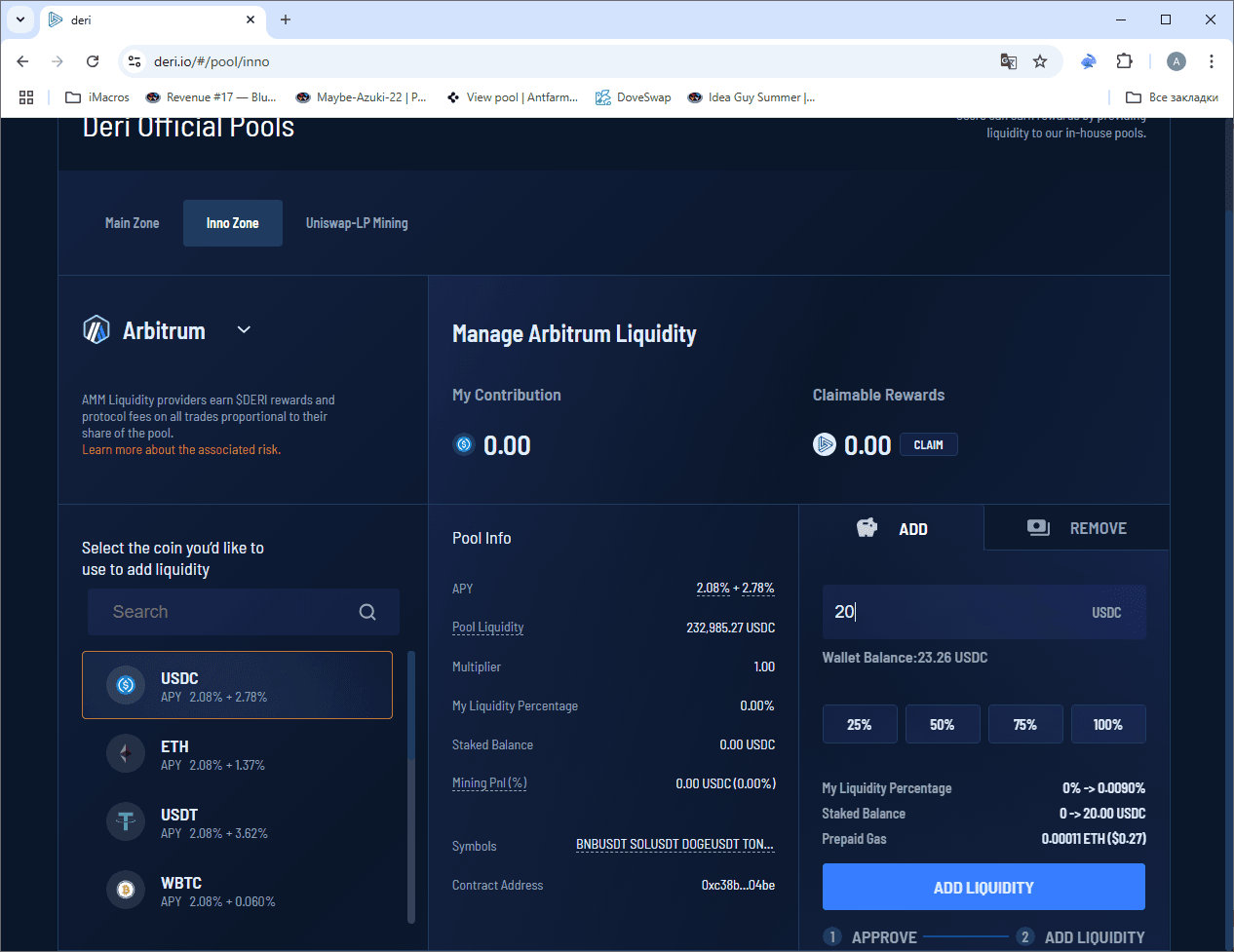Click the USDC coin icon in the coin list
The height and width of the screenshot is (952, 1234).
click(126, 685)
